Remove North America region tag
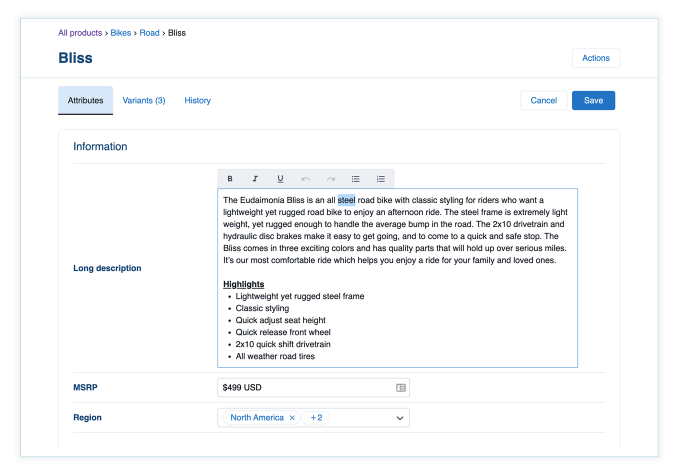 (292, 417)
